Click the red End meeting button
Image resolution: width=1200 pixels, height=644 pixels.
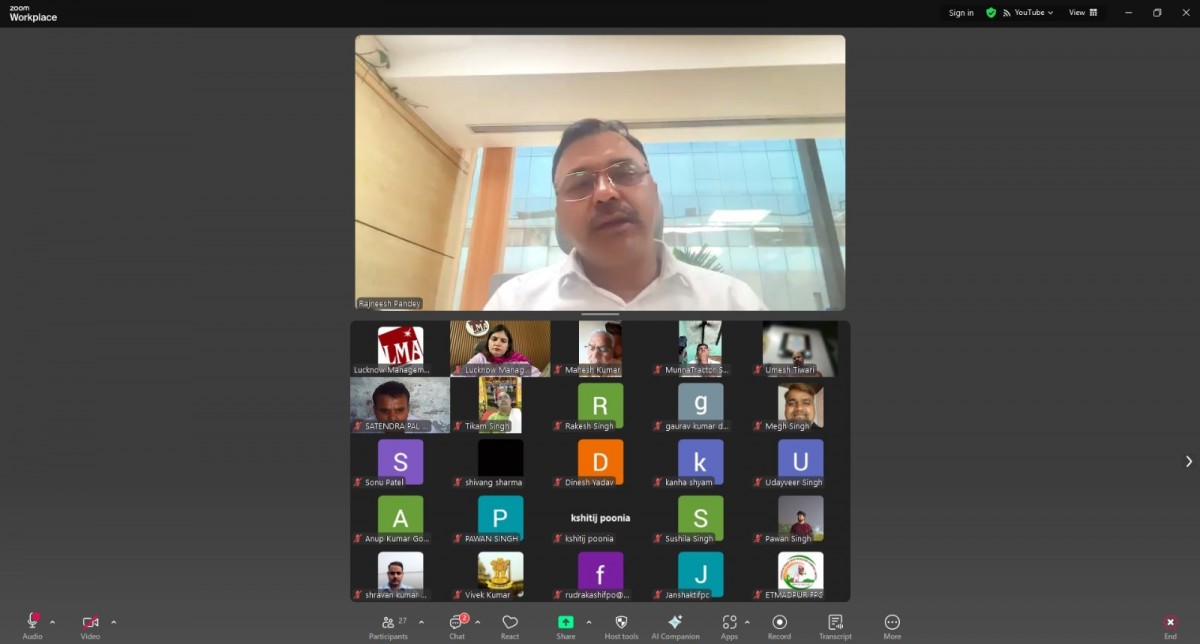coord(1170,626)
